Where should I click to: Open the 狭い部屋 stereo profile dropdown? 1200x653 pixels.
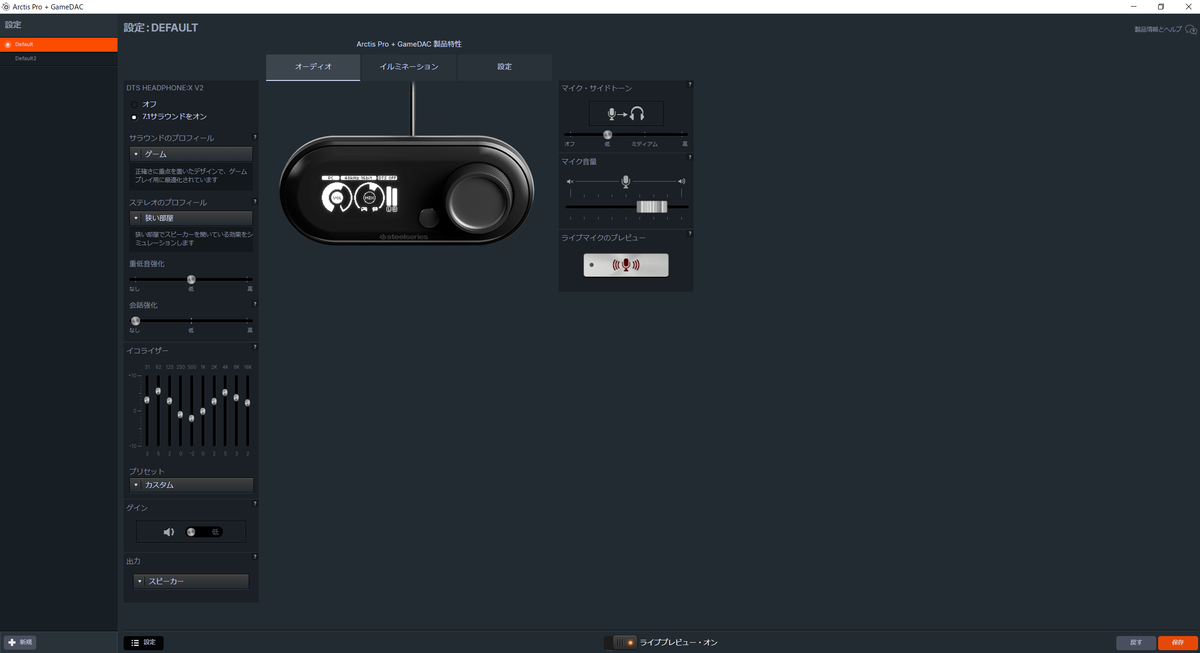[x=191, y=217]
